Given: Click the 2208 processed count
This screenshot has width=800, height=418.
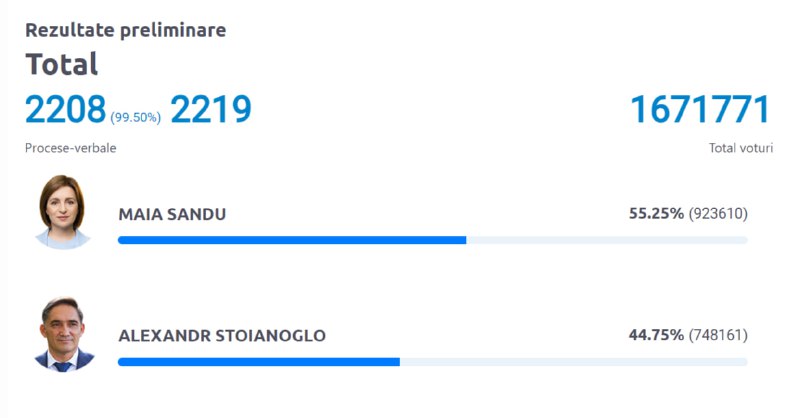Looking at the screenshot, I should pyautogui.click(x=65, y=109).
